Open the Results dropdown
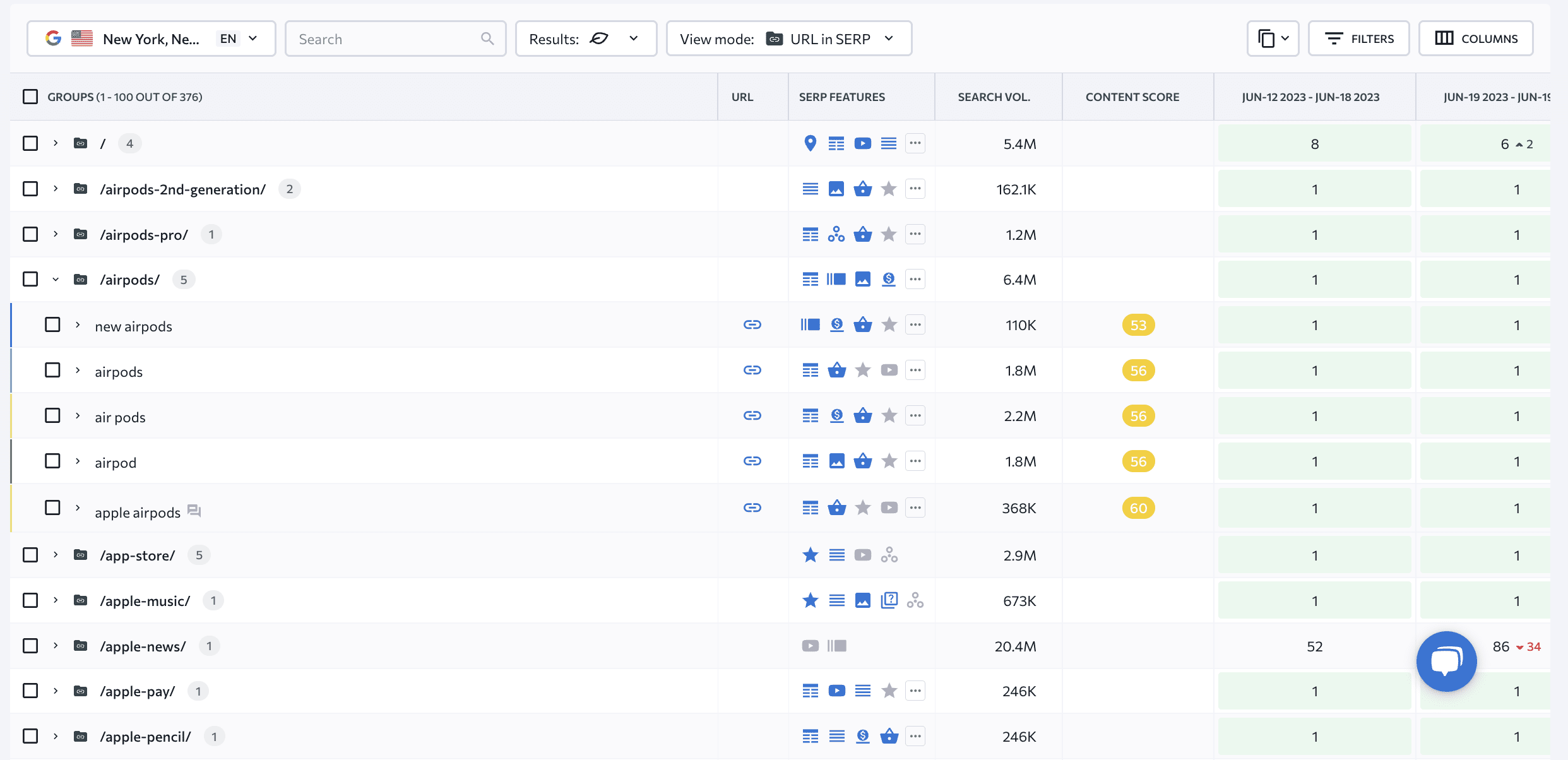Viewport: 1568px width, 760px height. (x=586, y=39)
